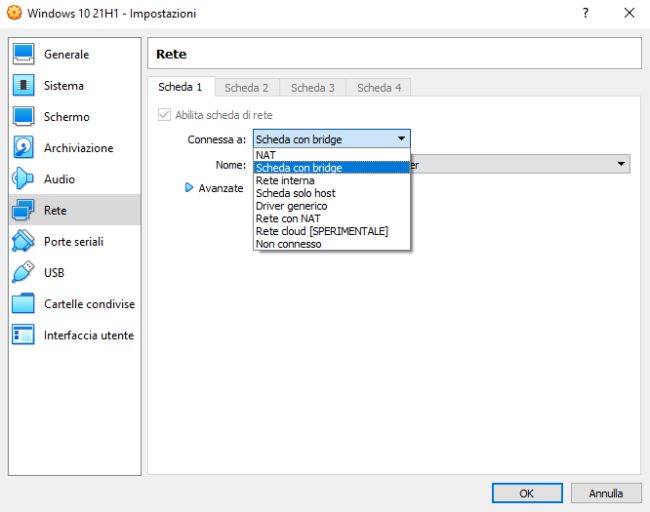Click the Rete label in sidebar
Image resolution: width=650 pixels, height=512 pixels.
point(55,210)
